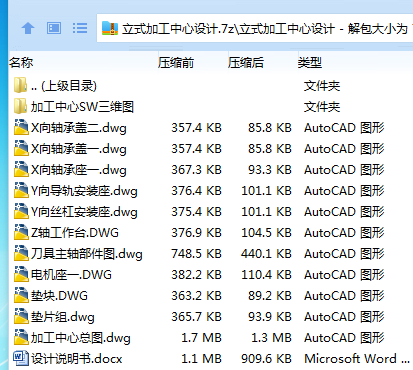Select the file 加工中心总图.dwg
Image resolution: width=413 pixels, height=370 pixels.
[81, 338]
